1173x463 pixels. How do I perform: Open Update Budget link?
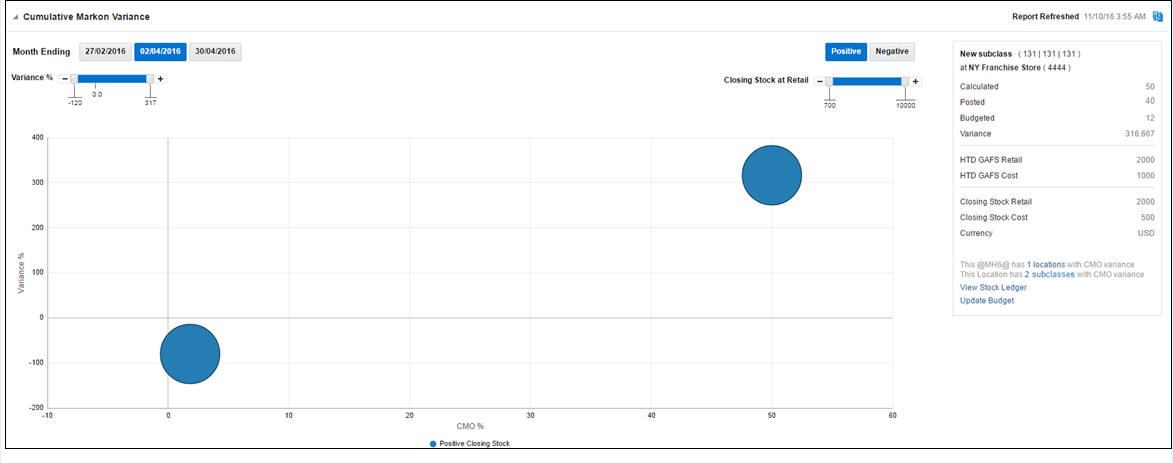pyautogui.click(x=987, y=301)
